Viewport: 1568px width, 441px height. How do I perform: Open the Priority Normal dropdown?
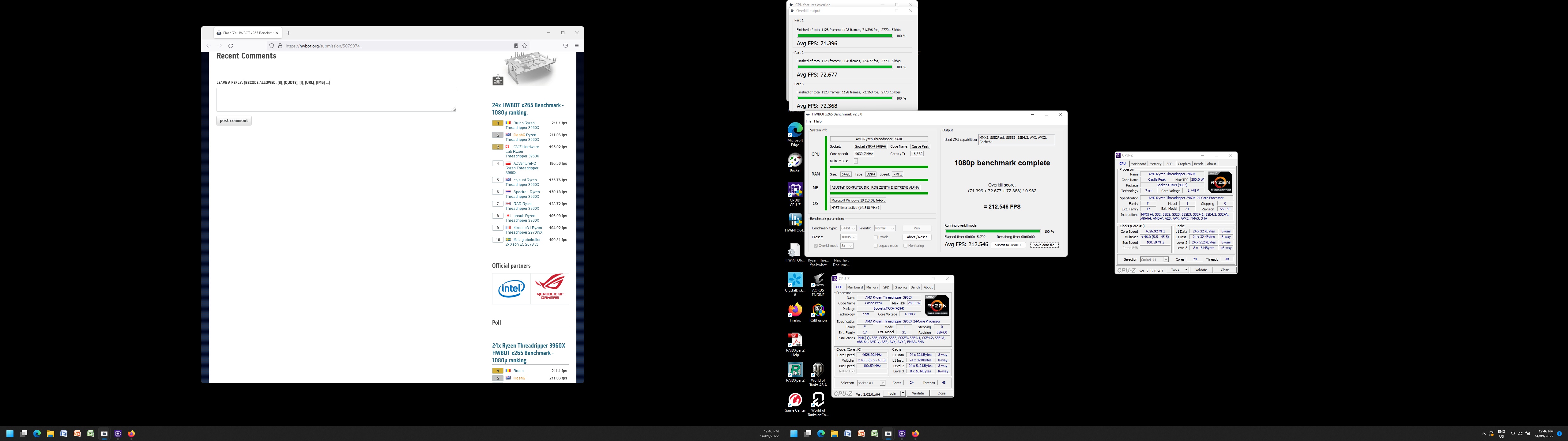[884, 228]
